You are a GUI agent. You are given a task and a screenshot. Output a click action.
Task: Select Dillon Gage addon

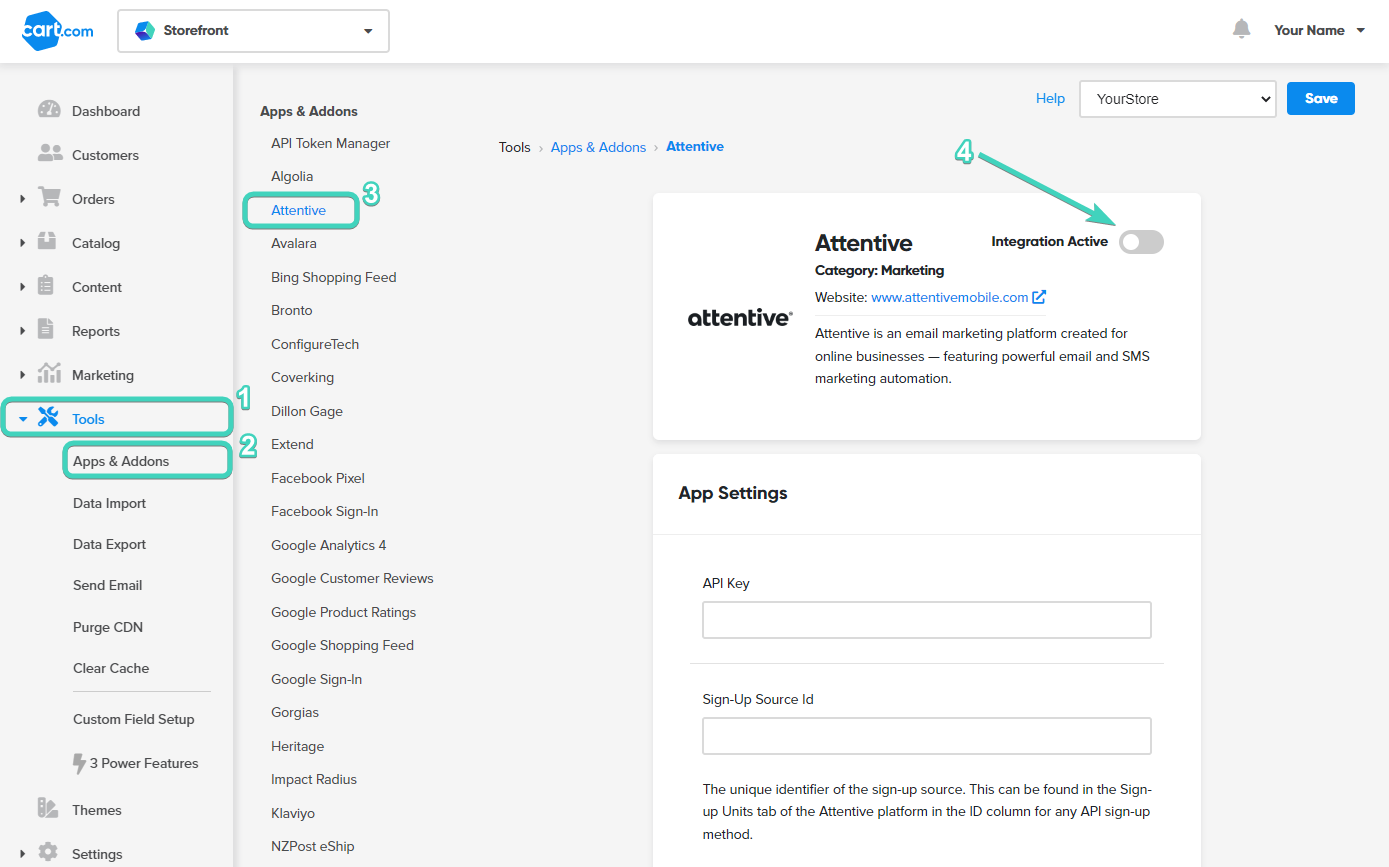coord(307,411)
